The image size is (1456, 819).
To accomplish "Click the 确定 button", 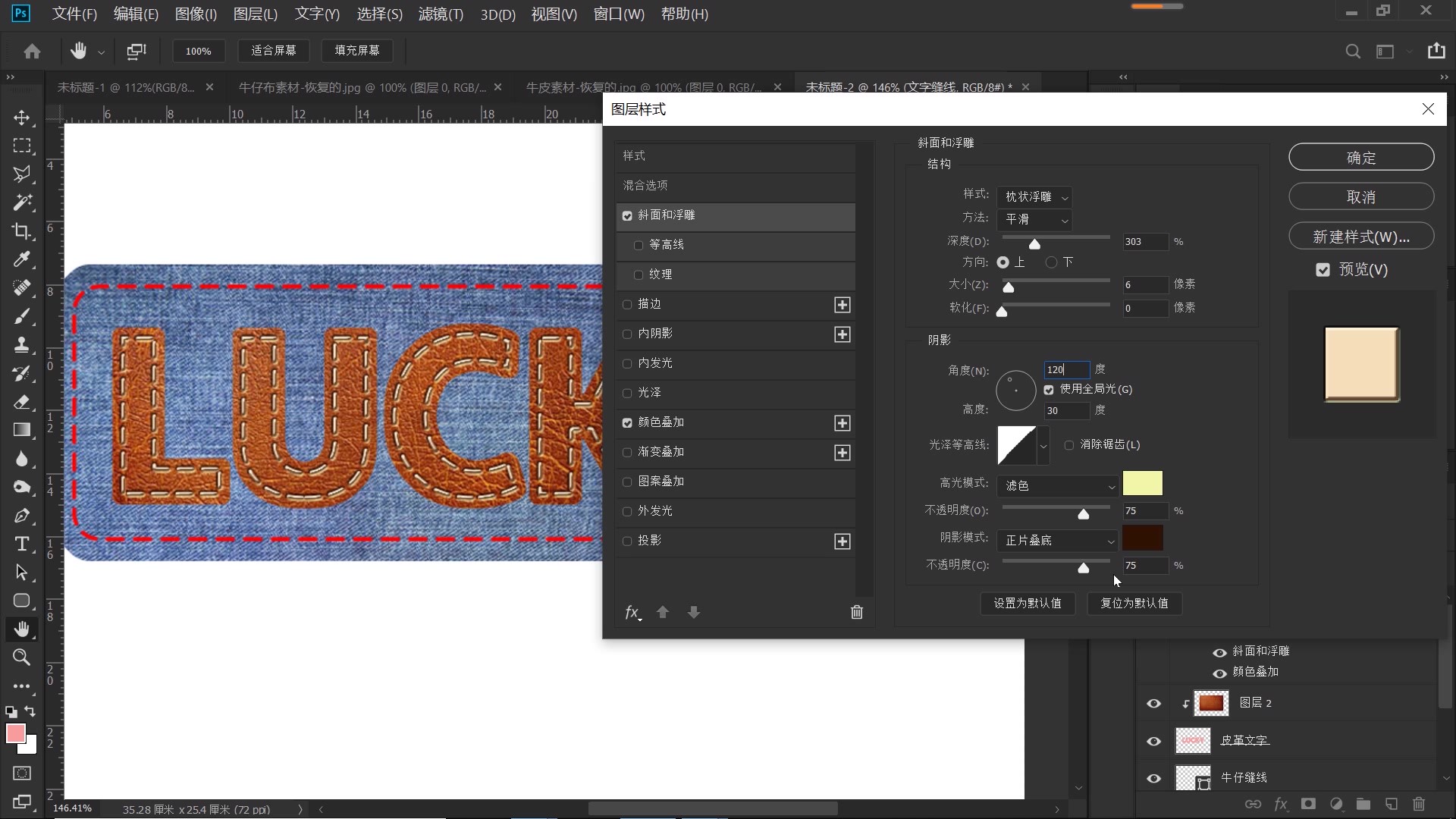I will pos(1360,158).
